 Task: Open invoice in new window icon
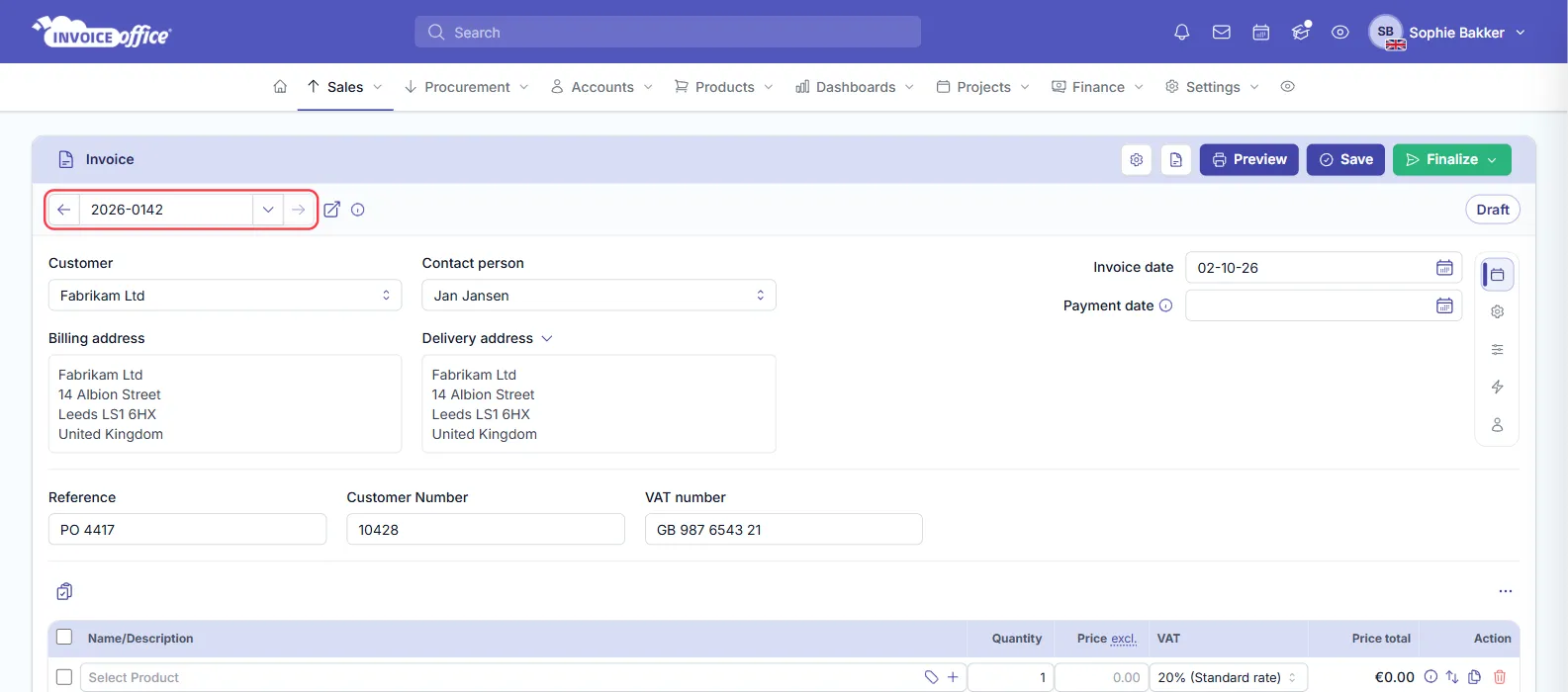(332, 210)
